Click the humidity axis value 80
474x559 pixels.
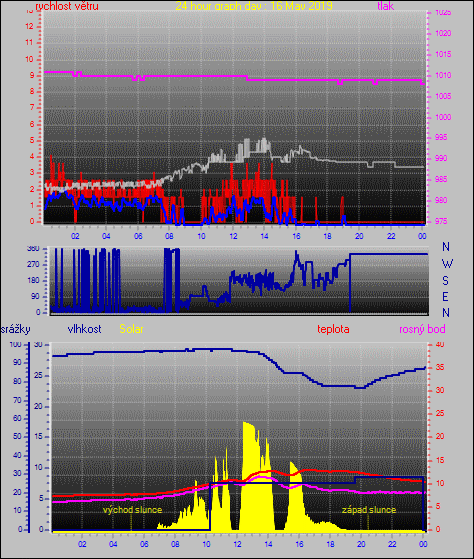[17, 381]
